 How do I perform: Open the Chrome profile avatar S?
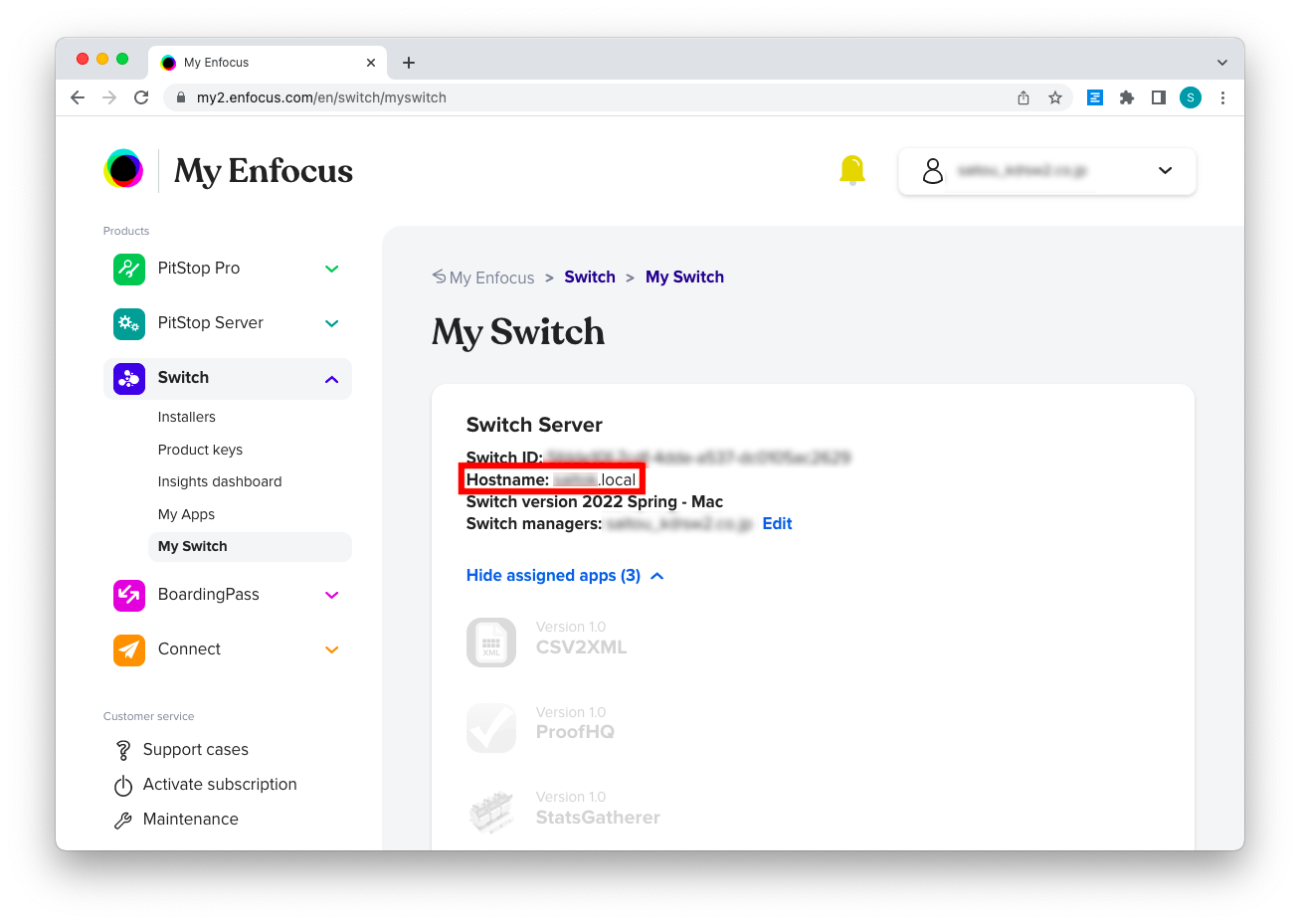(x=1191, y=97)
